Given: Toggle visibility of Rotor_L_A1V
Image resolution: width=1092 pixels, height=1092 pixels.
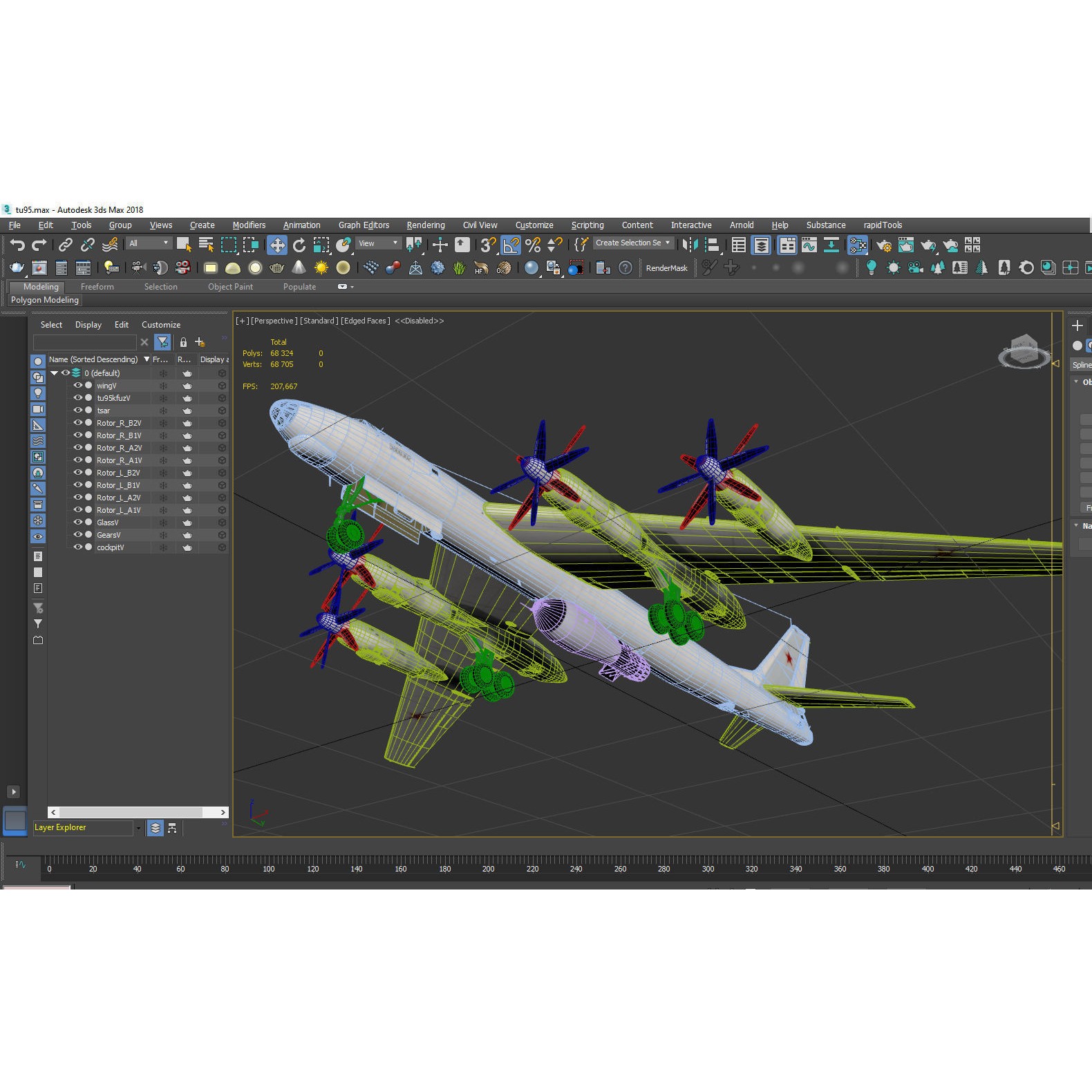Looking at the screenshot, I should [x=78, y=510].
